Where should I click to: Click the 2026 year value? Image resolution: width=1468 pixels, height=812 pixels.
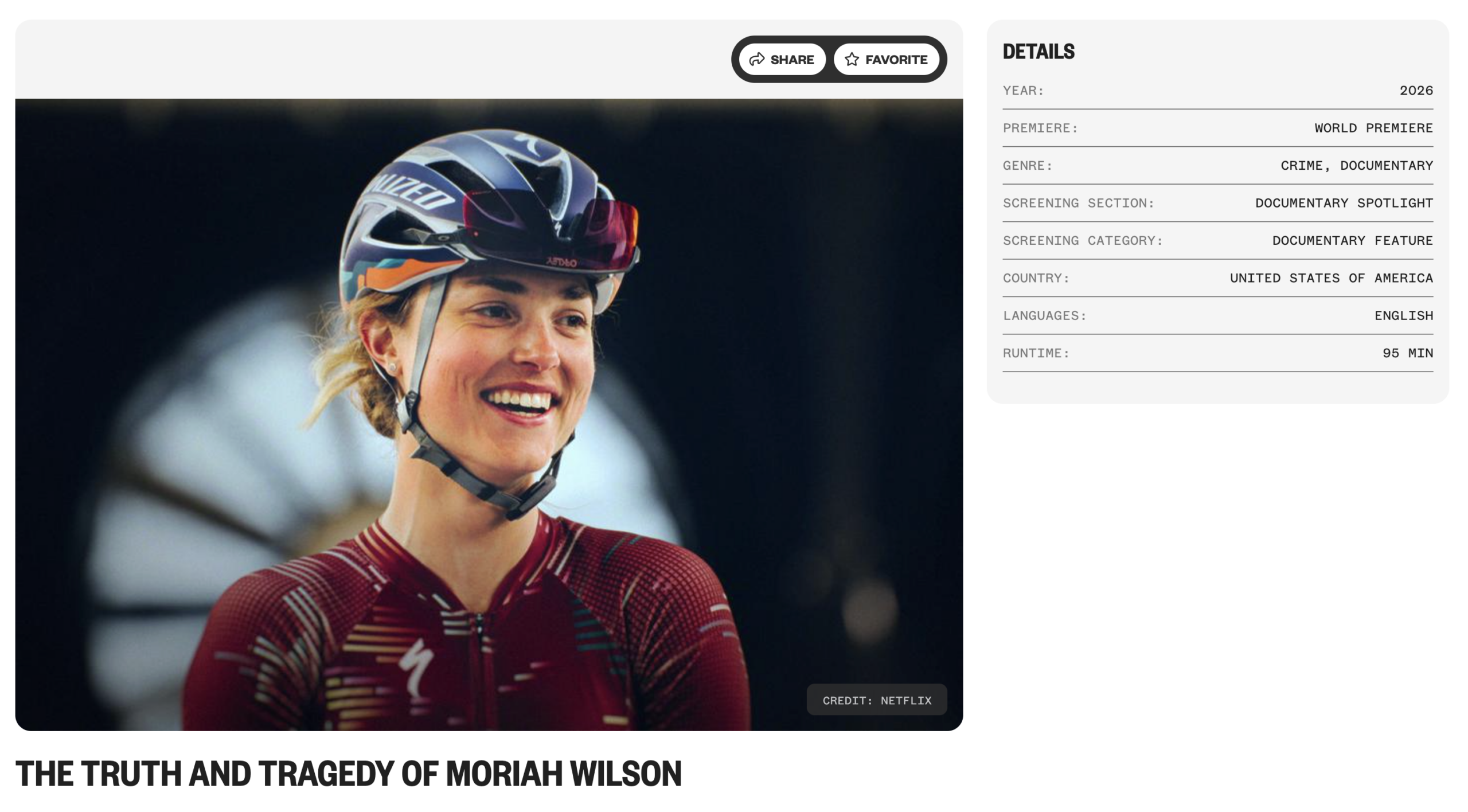pos(1416,91)
